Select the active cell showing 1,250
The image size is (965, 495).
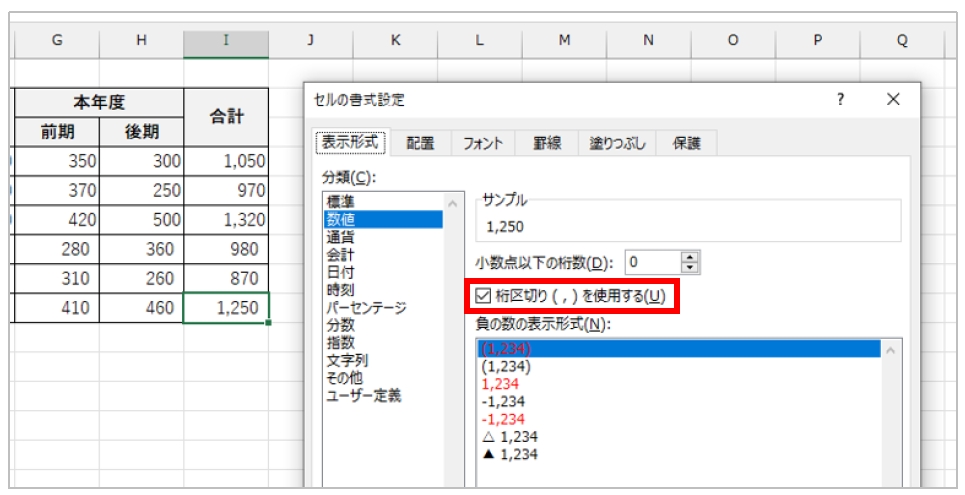pos(226,308)
